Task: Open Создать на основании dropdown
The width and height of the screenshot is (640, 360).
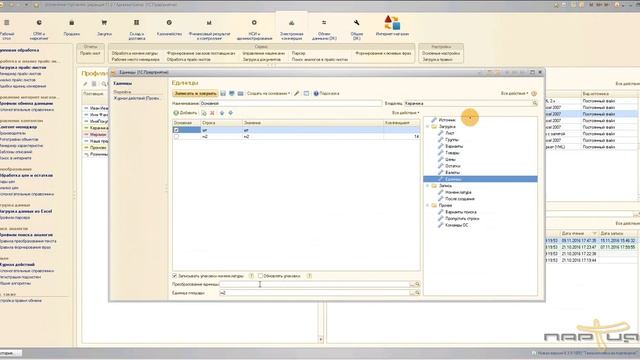Action: coord(269,93)
